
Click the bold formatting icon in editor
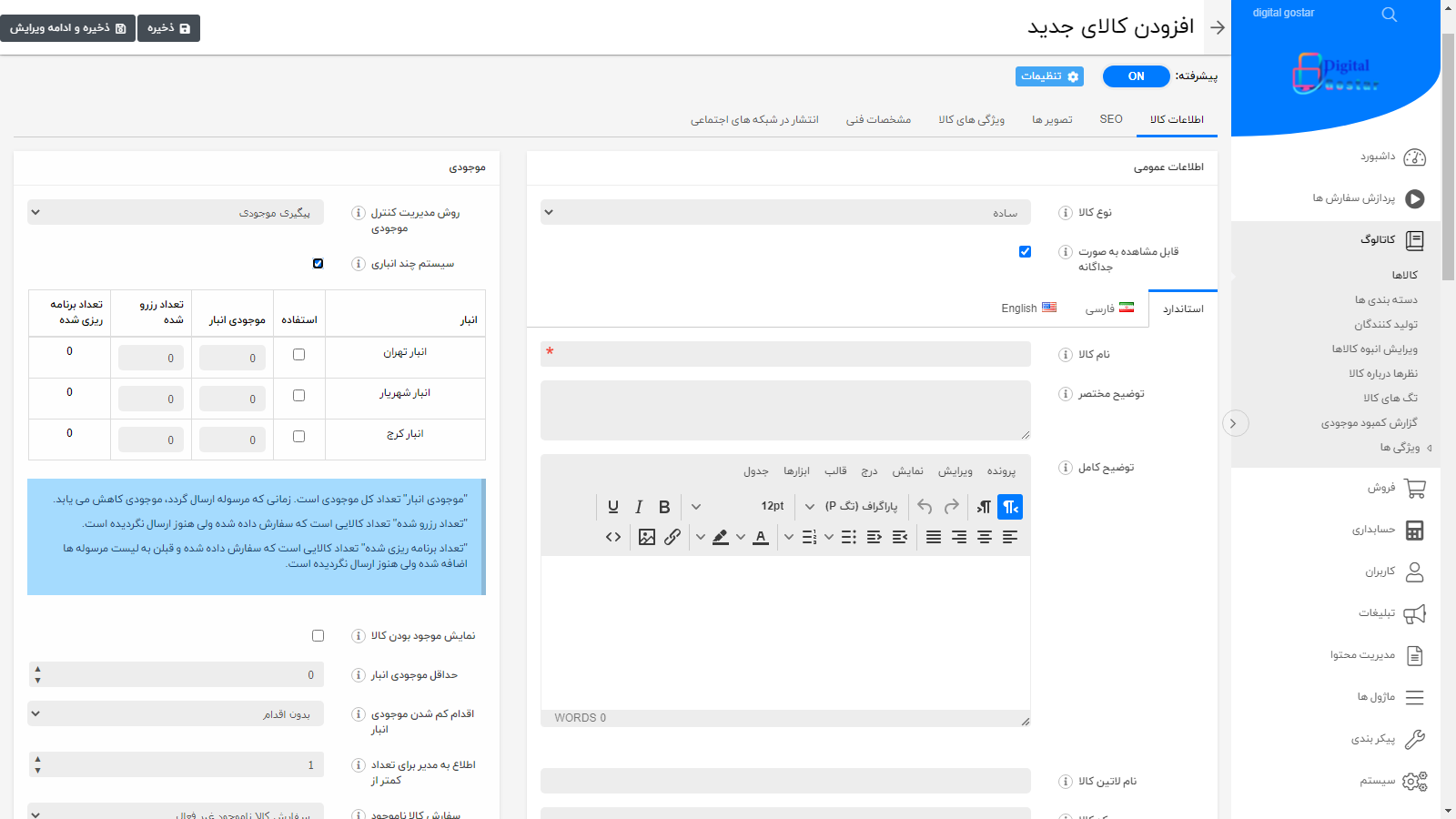click(x=664, y=507)
